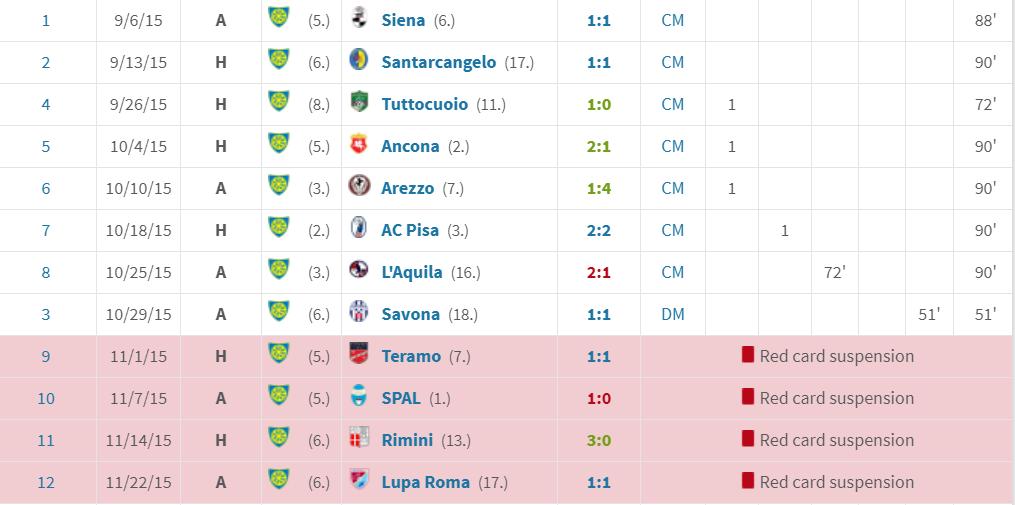Click the Siena club crest icon
This screenshot has width=1015, height=505.
359,19
